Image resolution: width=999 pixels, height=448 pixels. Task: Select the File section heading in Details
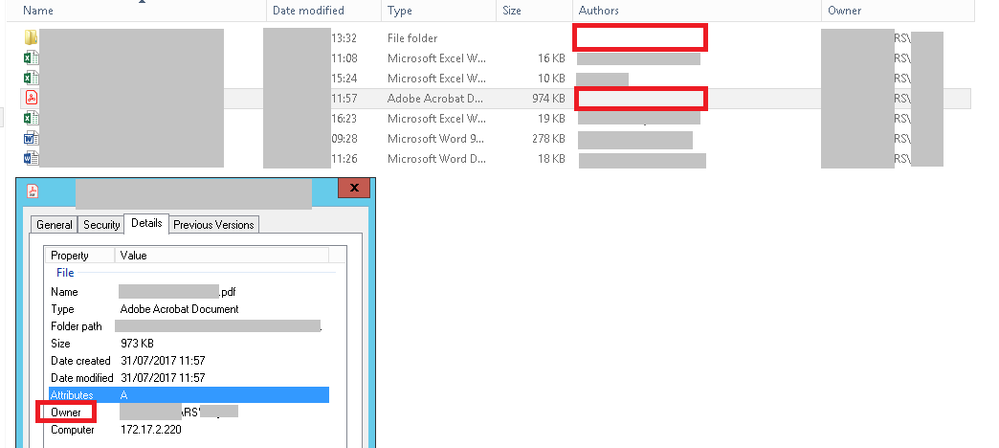pos(65,273)
